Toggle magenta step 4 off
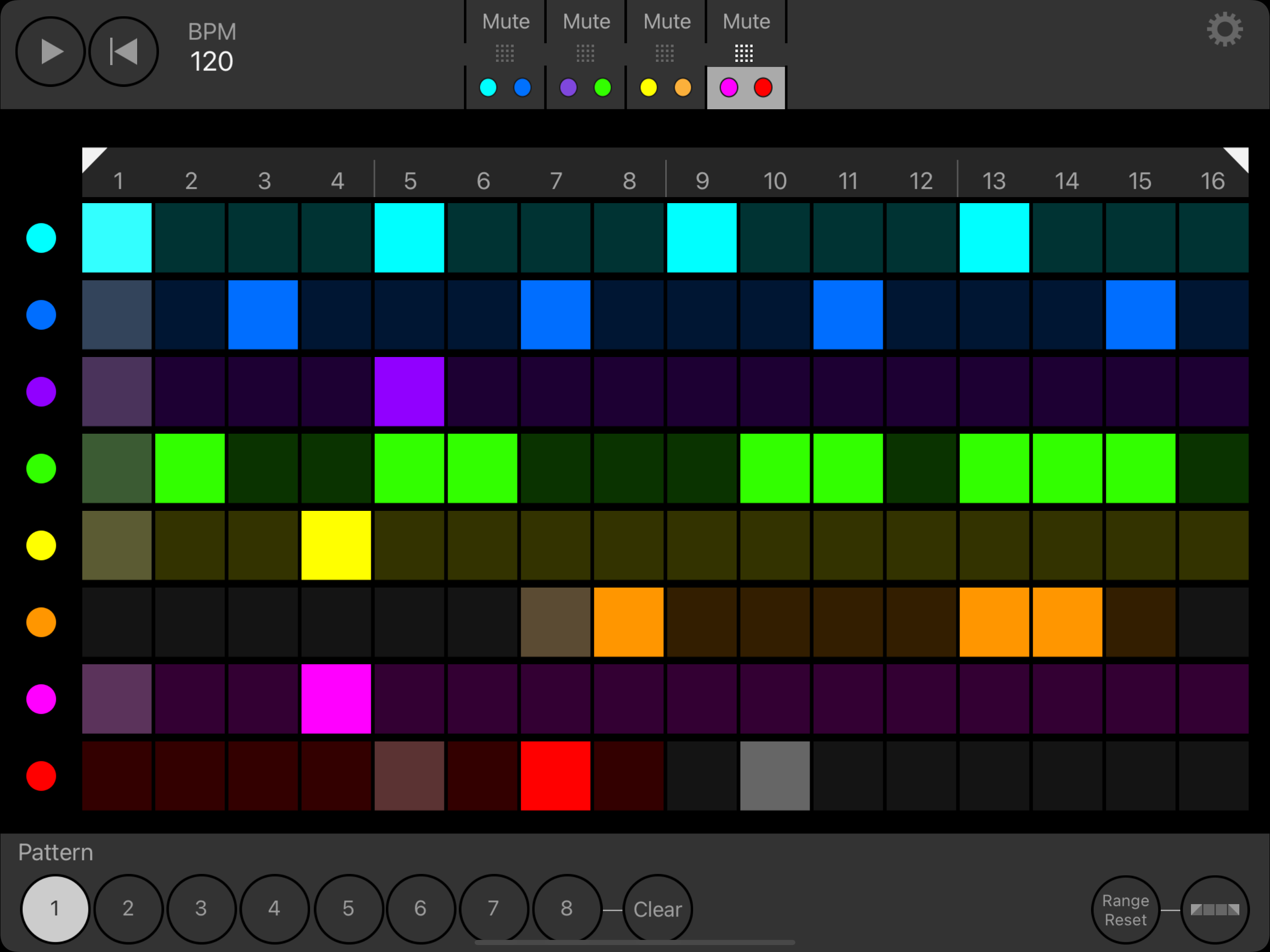1270x952 pixels. (337, 700)
